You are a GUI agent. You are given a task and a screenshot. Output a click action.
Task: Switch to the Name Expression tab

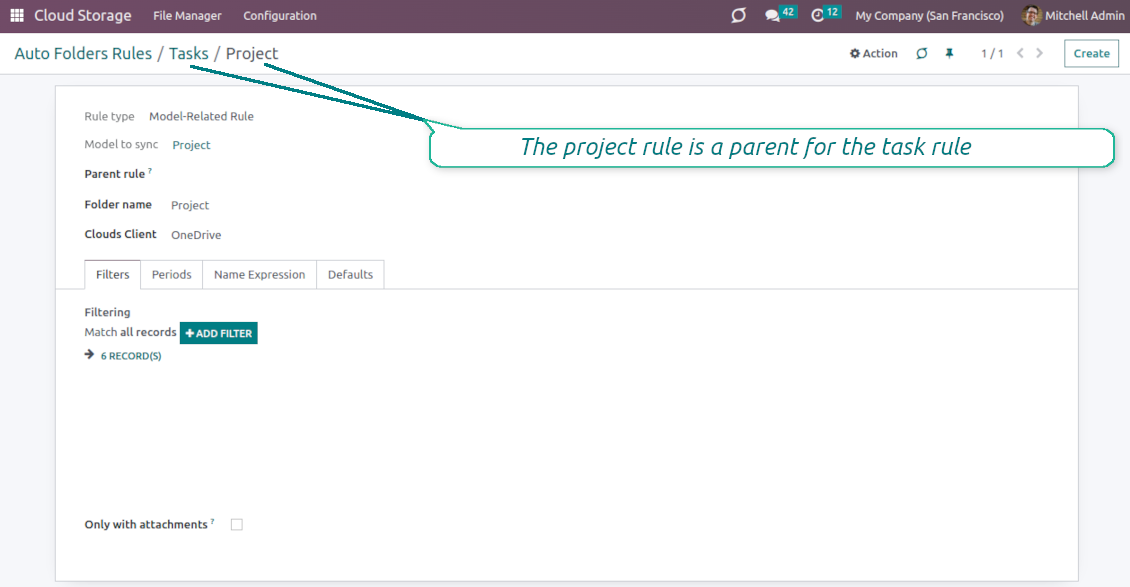259,275
